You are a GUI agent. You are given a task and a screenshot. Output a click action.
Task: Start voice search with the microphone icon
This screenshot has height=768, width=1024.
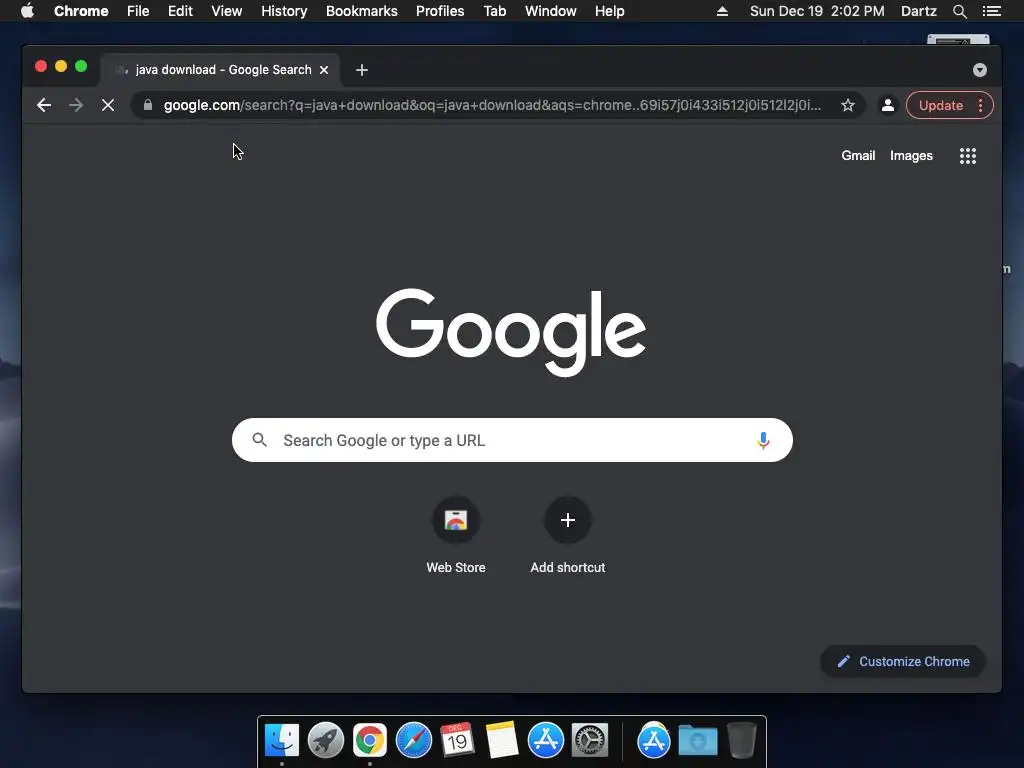point(763,440)
